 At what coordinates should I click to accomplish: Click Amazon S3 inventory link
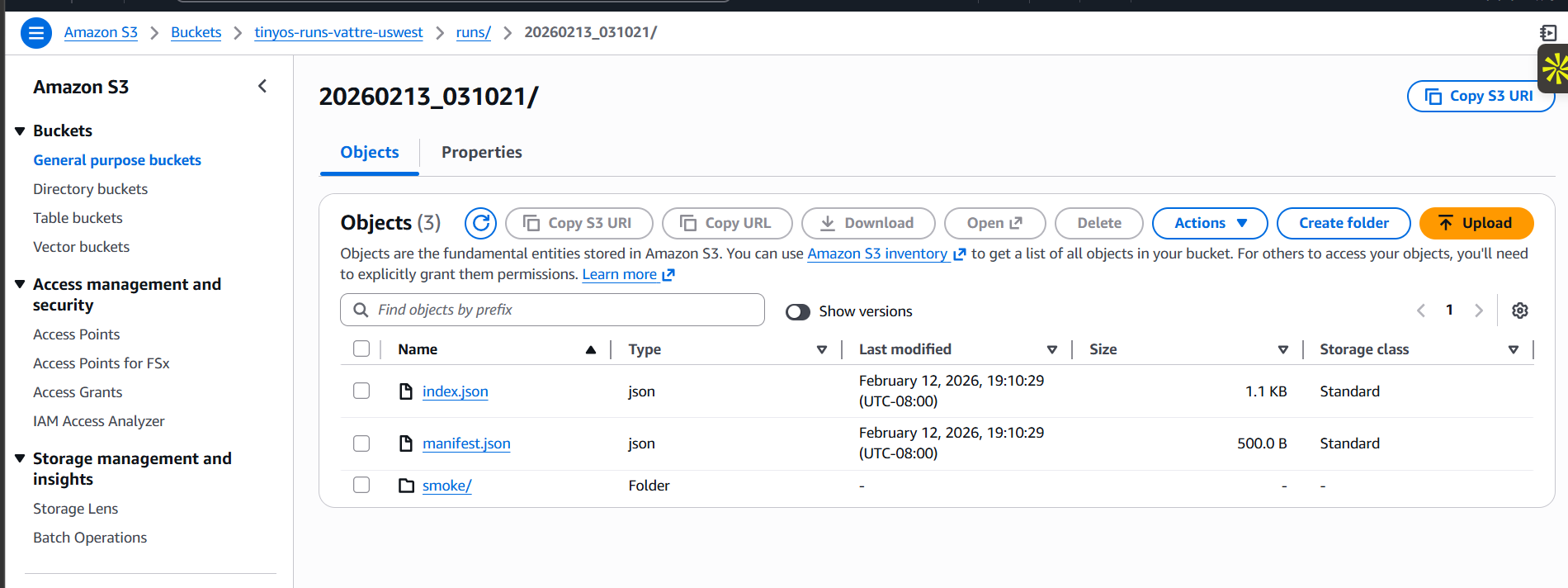[886, 254]
